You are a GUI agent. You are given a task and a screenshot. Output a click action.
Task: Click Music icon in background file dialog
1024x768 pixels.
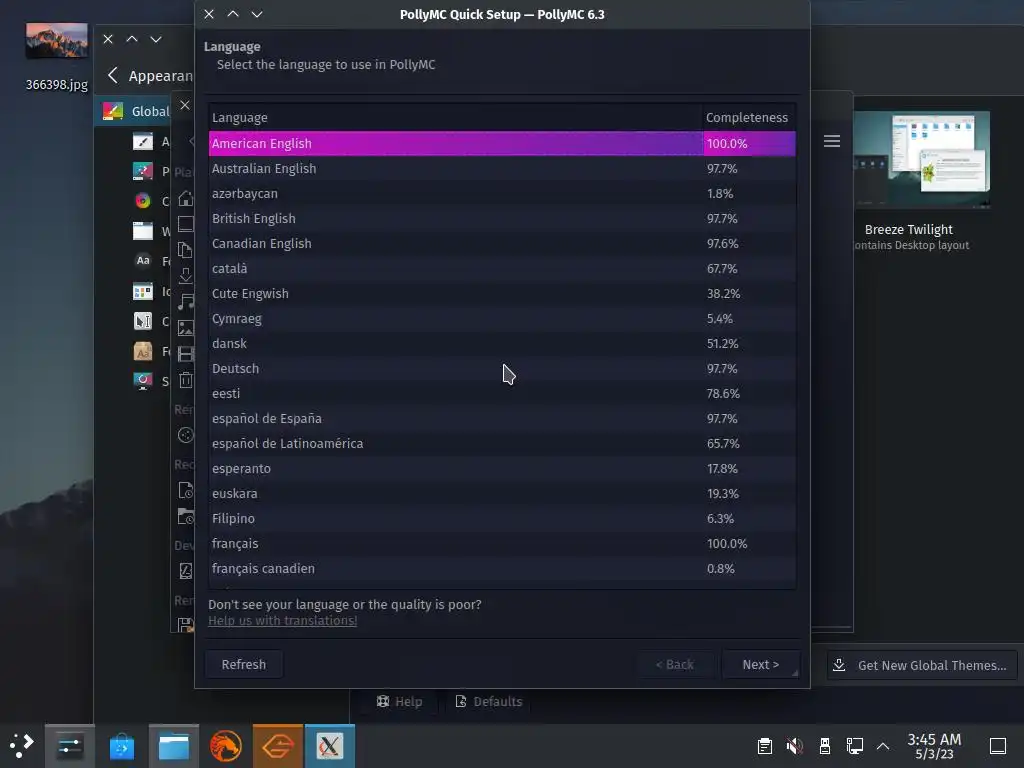coord(185,302)
